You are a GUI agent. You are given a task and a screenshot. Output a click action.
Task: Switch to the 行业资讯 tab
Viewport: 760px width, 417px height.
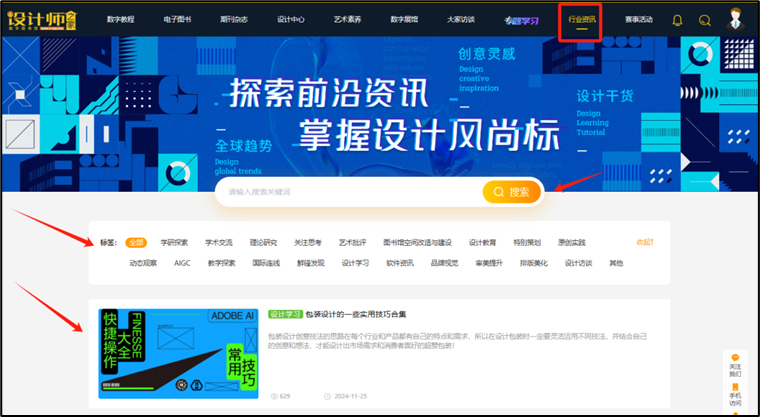581,19
